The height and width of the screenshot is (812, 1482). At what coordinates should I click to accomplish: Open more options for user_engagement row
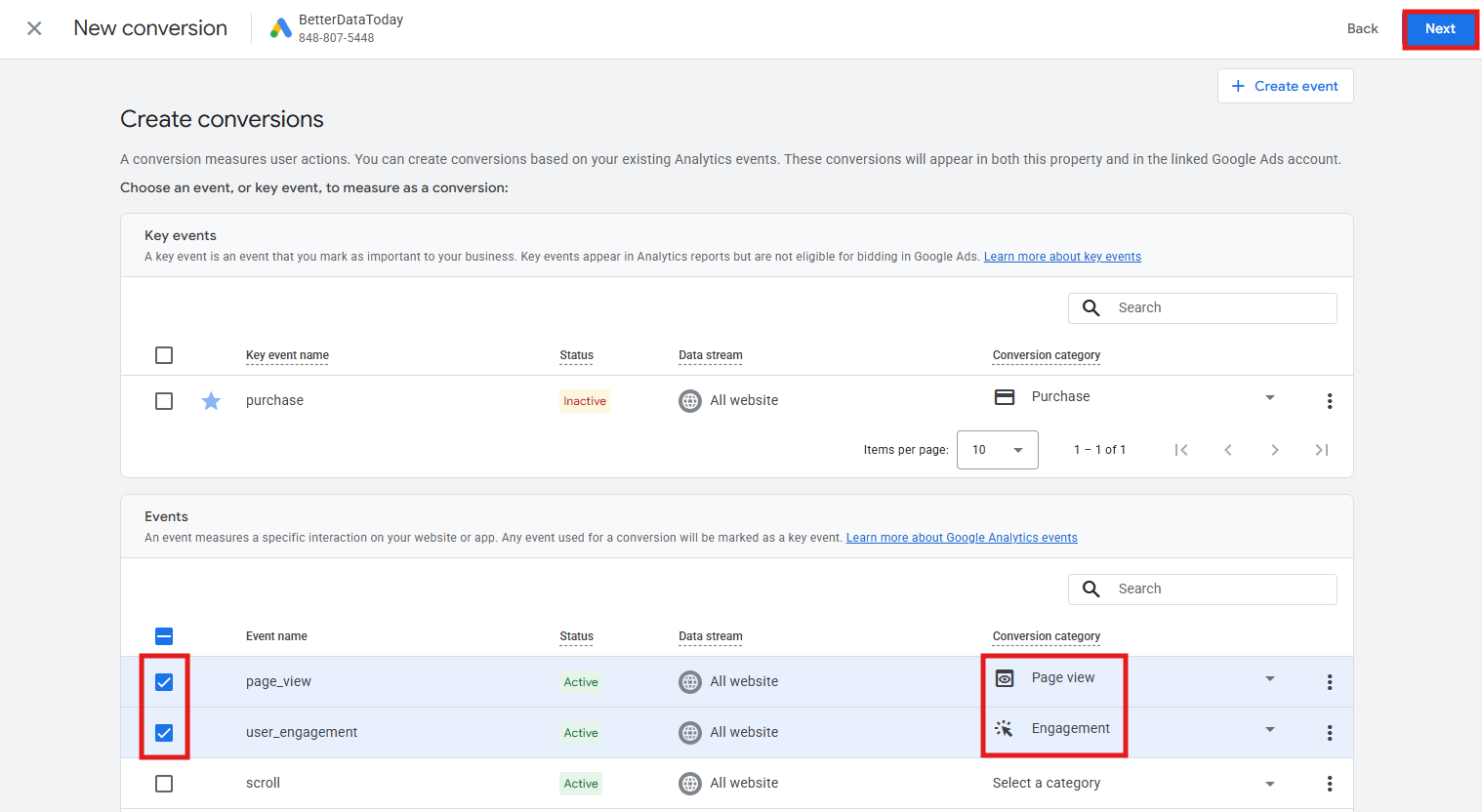tap(1330, 733)
